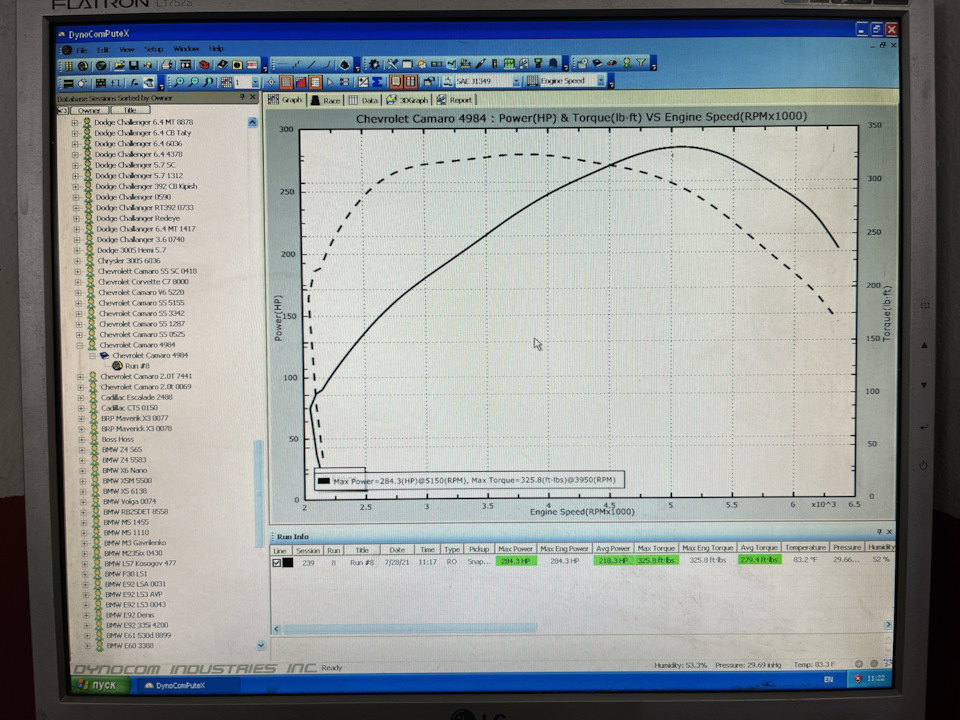The height and width of the screenshot is (720, 960).
Task: Click the red ladybug-shaped toolbar icon
Action: click(x=204, y=65)
